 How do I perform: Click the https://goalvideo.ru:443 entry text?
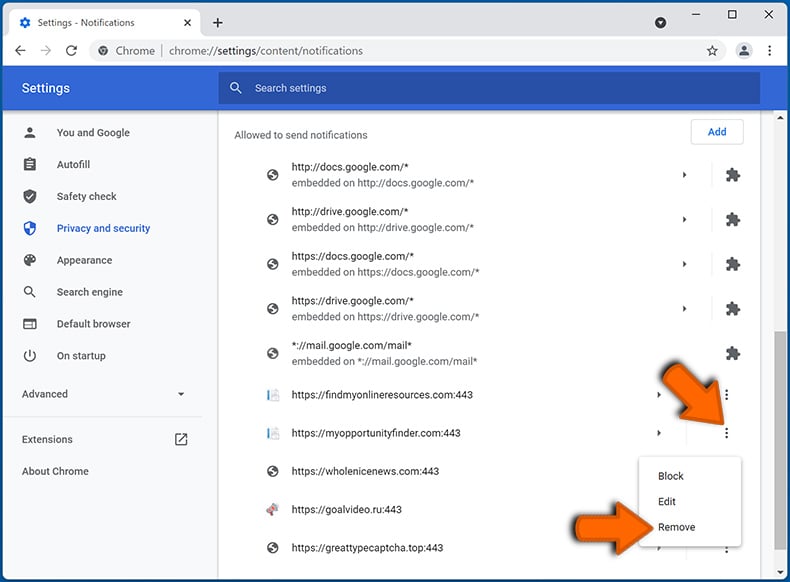[x=347, y=509]
